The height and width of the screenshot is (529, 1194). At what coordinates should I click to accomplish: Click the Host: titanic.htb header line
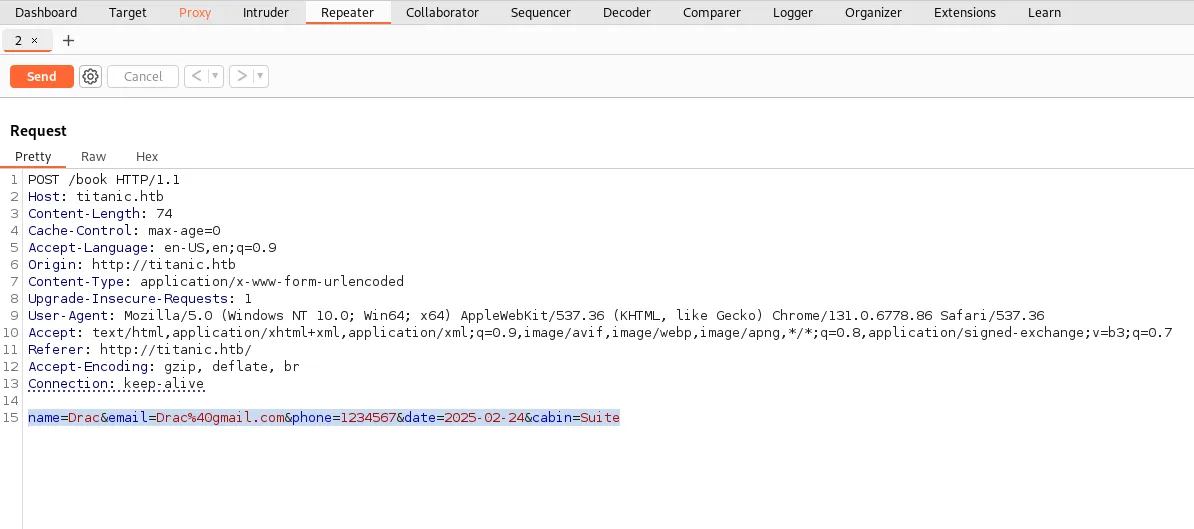tap(96, 196)
